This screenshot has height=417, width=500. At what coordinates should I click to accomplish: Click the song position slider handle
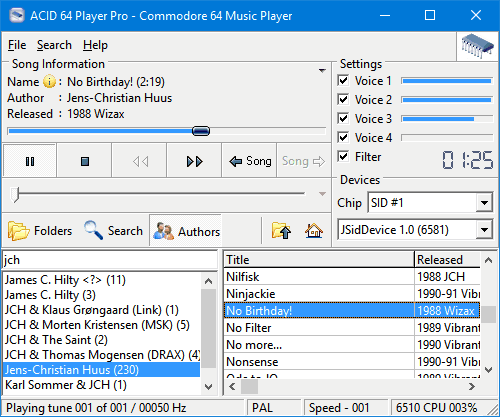[201, 131]
